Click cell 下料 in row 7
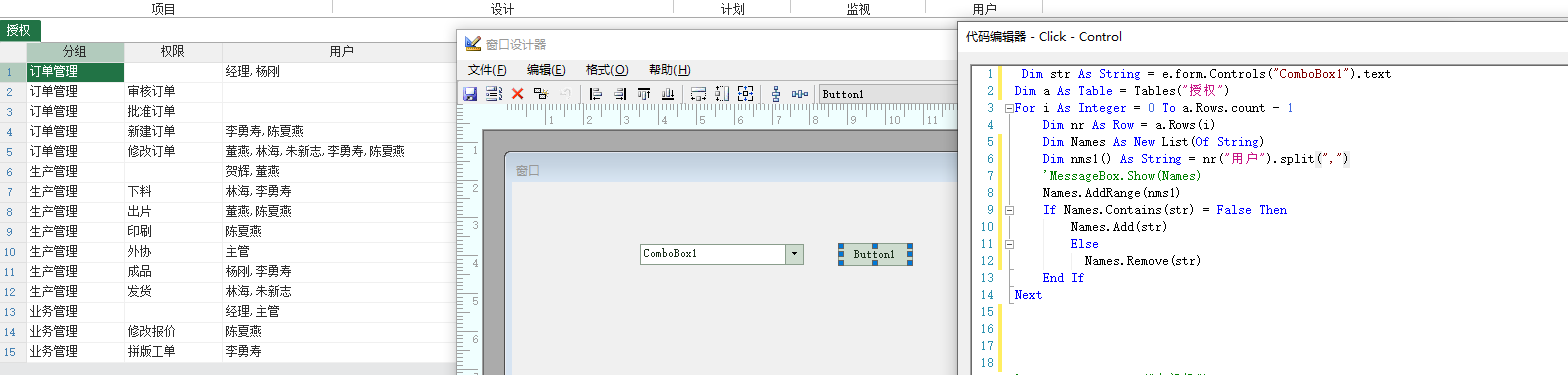This screenshot has height=375, width=1568. [x=173, y=191]
